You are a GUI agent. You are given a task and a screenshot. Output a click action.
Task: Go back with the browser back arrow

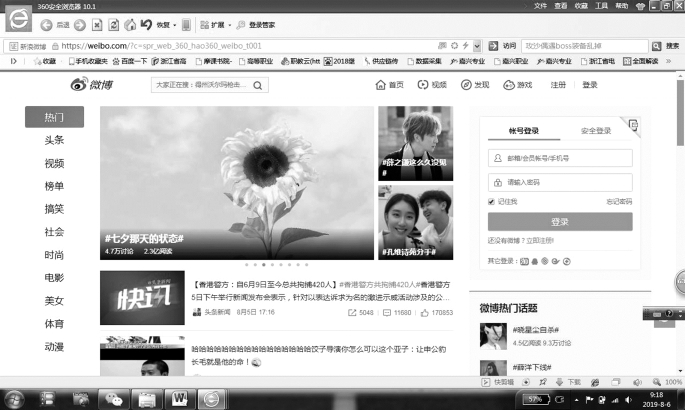tap(46, 25)
